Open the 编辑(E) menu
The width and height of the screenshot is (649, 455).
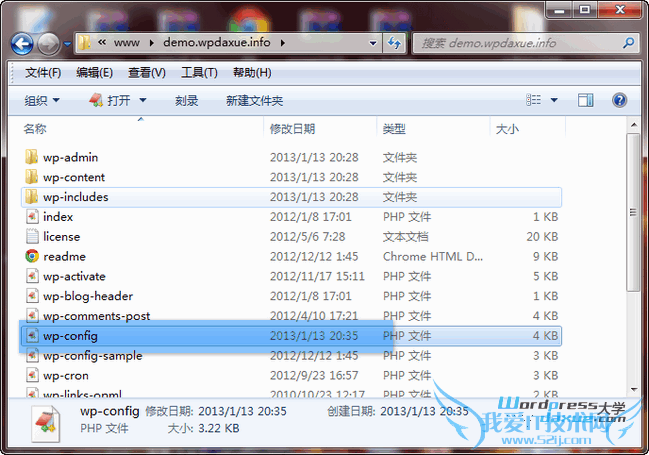94,73
